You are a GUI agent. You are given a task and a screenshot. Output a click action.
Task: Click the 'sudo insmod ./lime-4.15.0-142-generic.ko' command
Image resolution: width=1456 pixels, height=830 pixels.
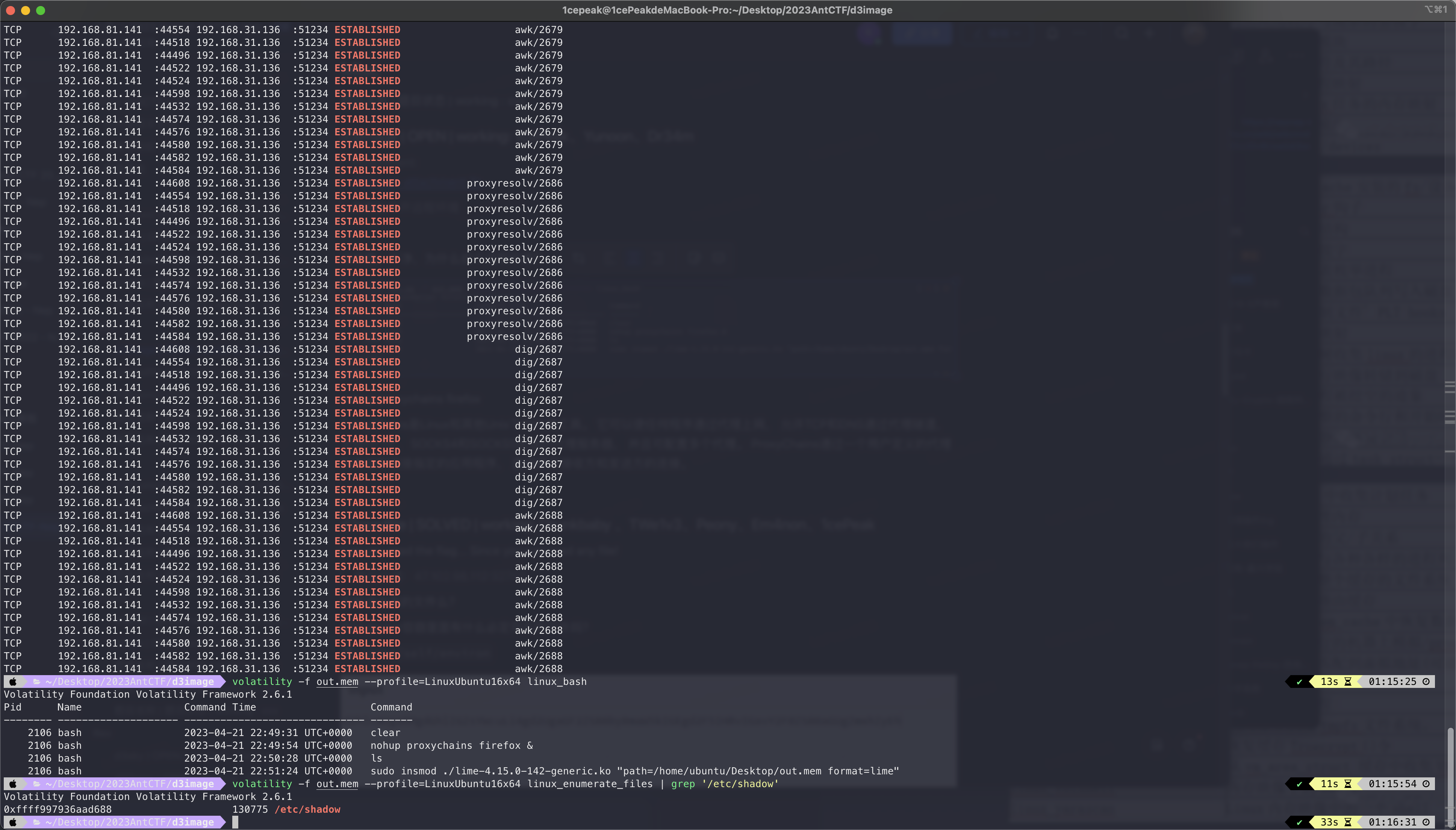tap(490, 771)
